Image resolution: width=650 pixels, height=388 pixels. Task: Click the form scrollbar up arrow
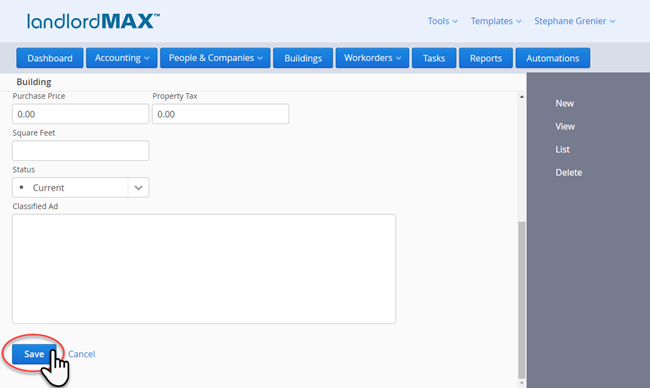coord(521,97)
